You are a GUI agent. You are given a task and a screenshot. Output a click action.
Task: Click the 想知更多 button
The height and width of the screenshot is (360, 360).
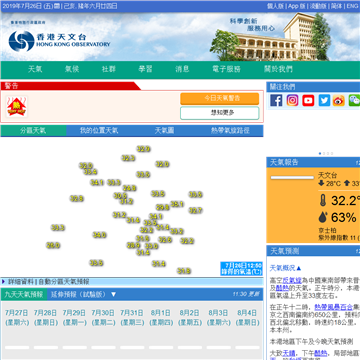pos(220,113)
